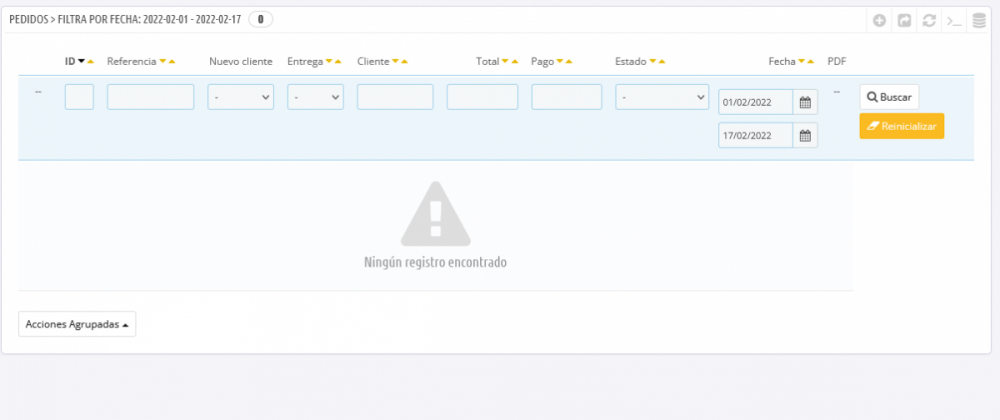The width and height of the screenshot is (1000, 420).
Task: Click the add new order plus icon
Action: [x=879, y=20]
